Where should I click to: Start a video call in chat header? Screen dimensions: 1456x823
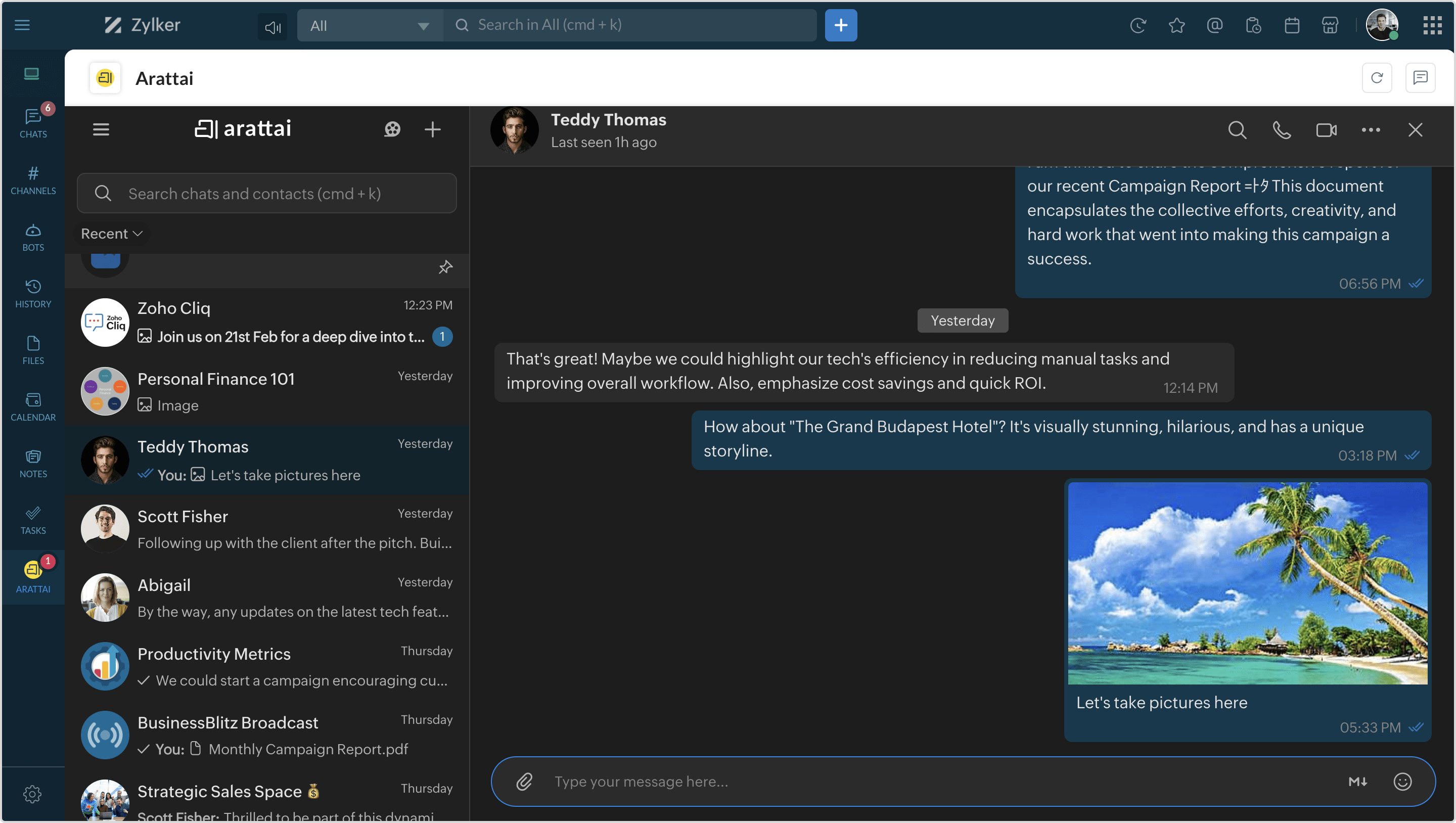click(x=1326, y=130)
